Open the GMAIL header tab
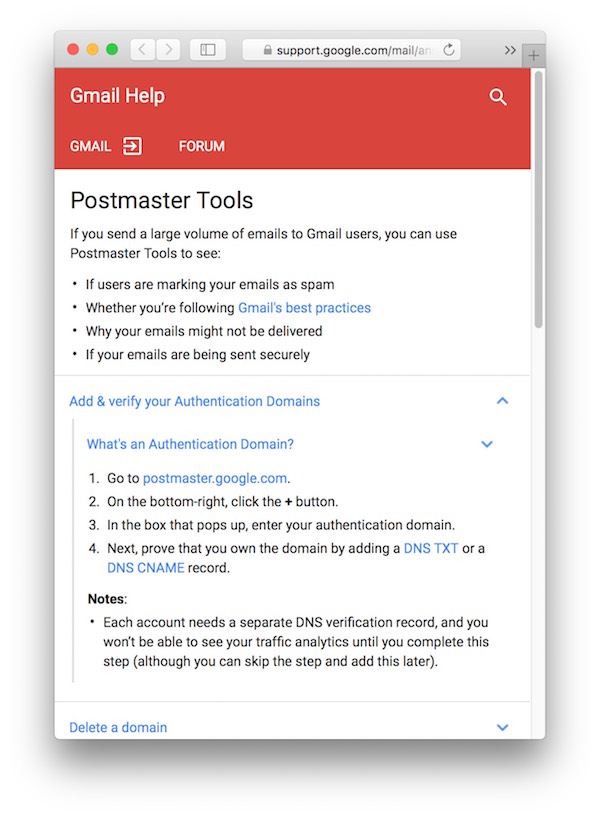This screenshot has width=600, height=817. coord(91,146)
